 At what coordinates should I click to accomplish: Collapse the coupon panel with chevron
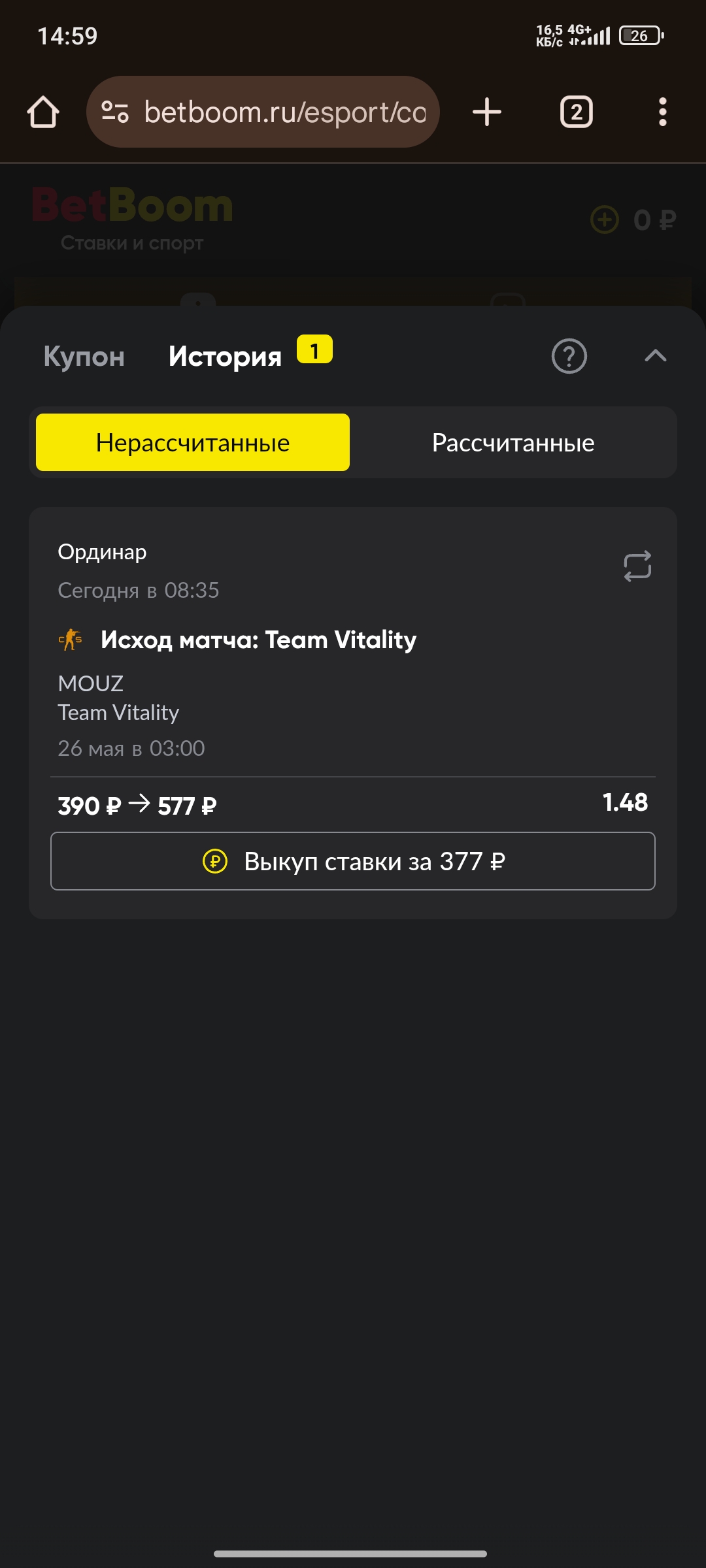point(656,355)
